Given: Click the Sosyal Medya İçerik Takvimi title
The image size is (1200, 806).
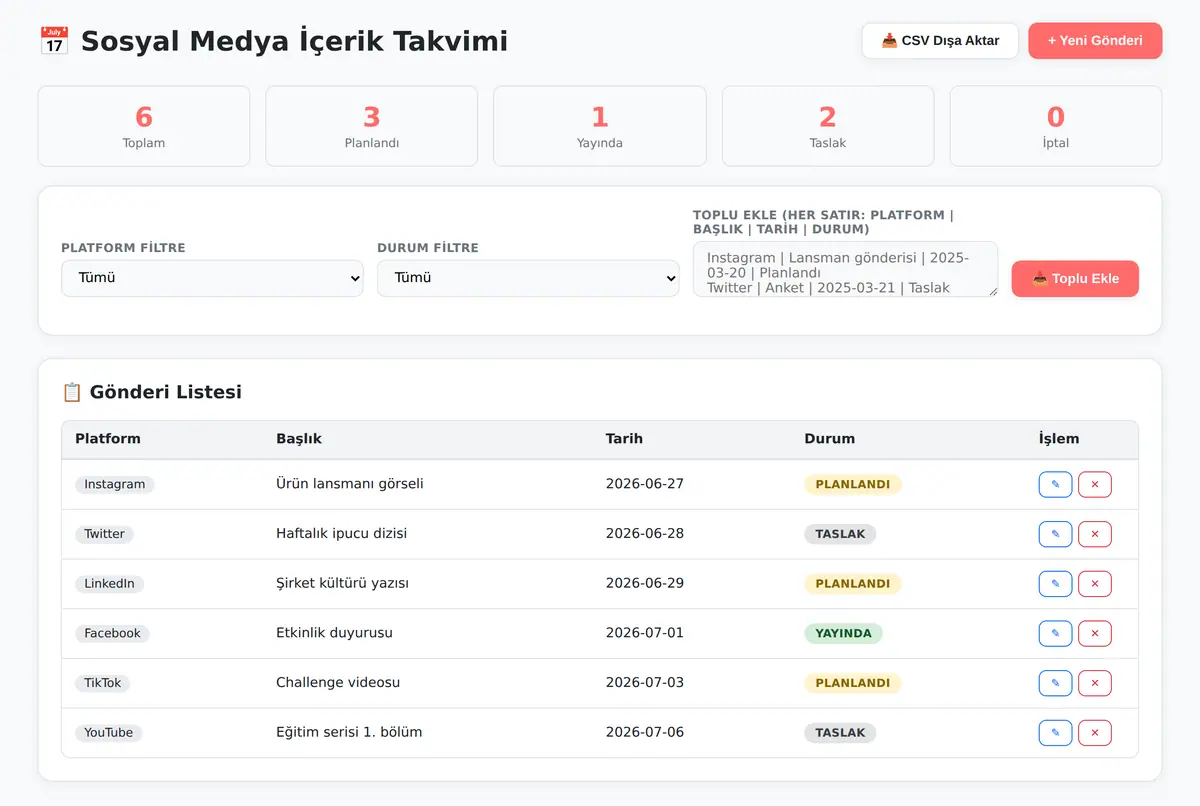Looking at the screenshot, I should tap(294, 41).
